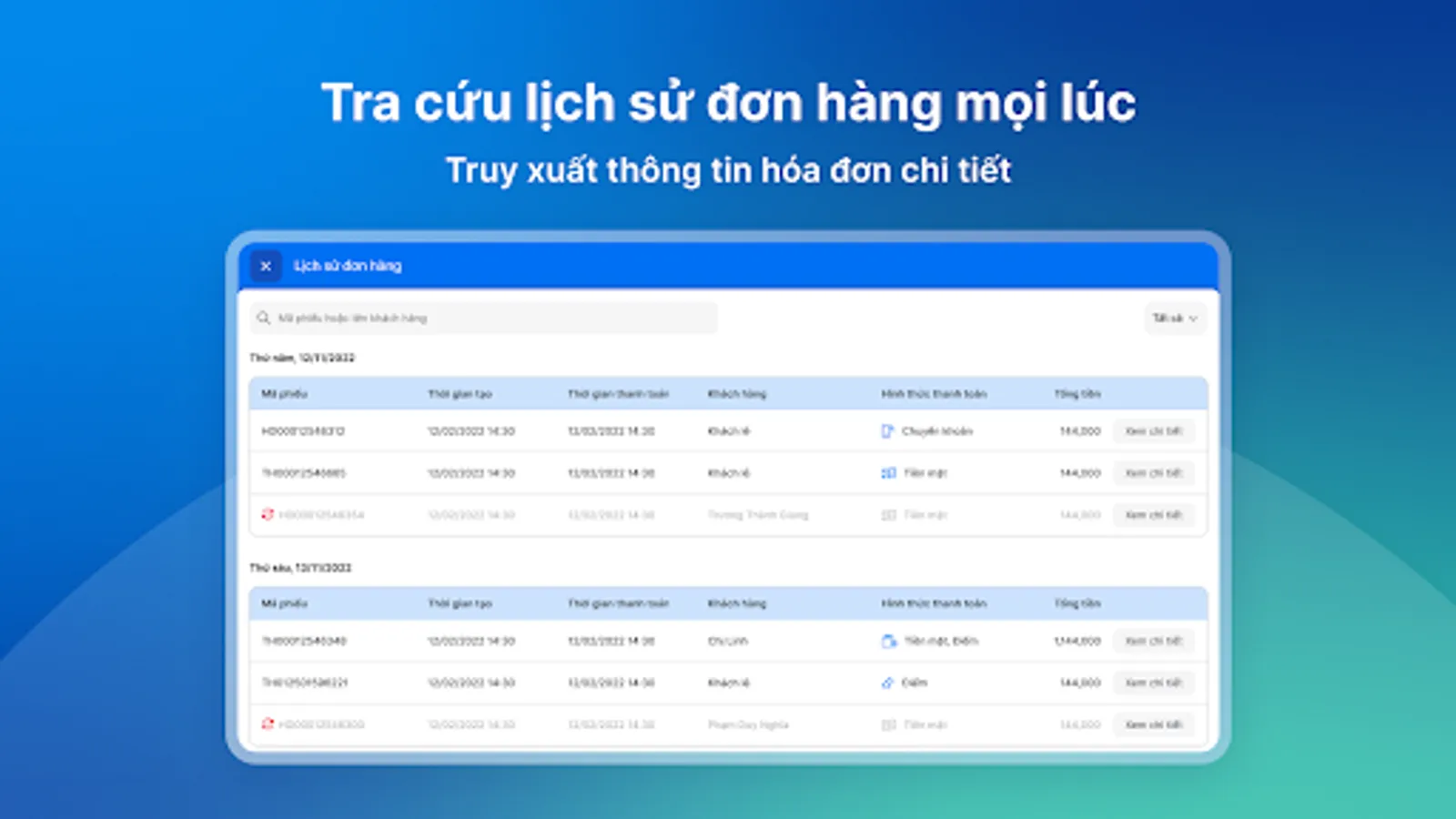Click the Chuyển khoản bank transfer icon
Screen dimensions: 1456x819
[x=887, y=431]
